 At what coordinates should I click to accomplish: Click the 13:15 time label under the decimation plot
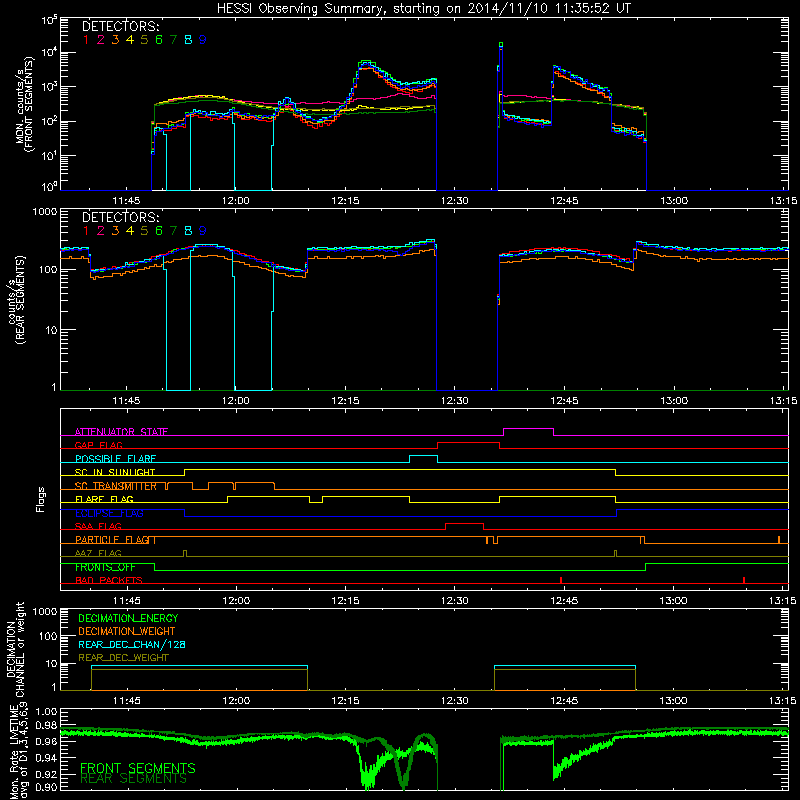pyautogui.click(x=783, y=701)
